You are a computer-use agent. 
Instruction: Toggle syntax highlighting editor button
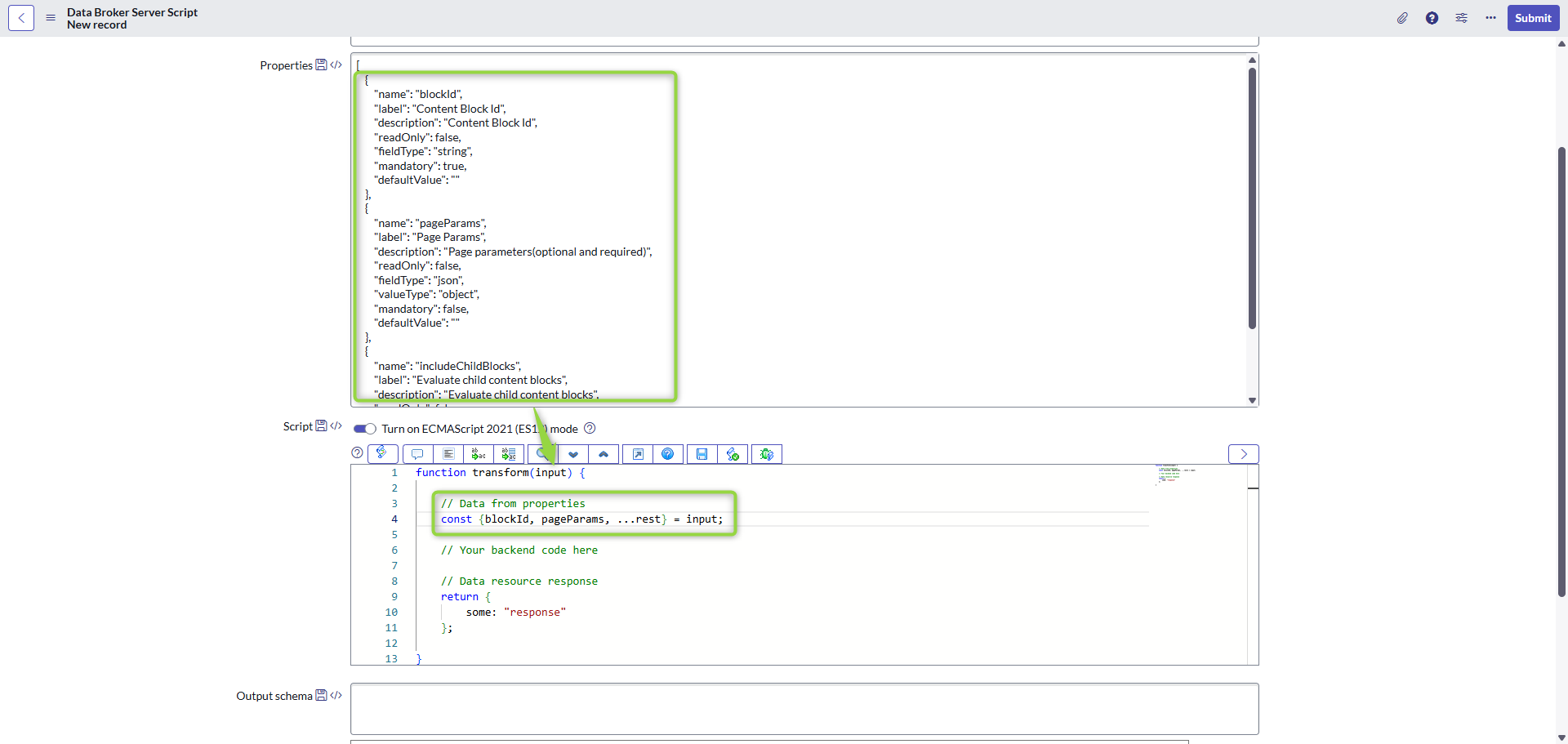(x=382, y=453)
